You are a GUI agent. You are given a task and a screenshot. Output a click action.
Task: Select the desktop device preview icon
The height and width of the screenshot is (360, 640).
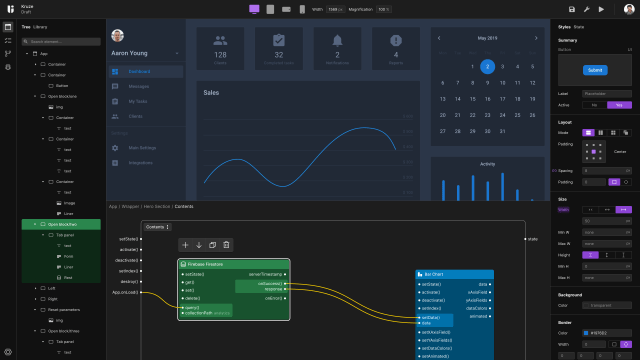point(254,9)
